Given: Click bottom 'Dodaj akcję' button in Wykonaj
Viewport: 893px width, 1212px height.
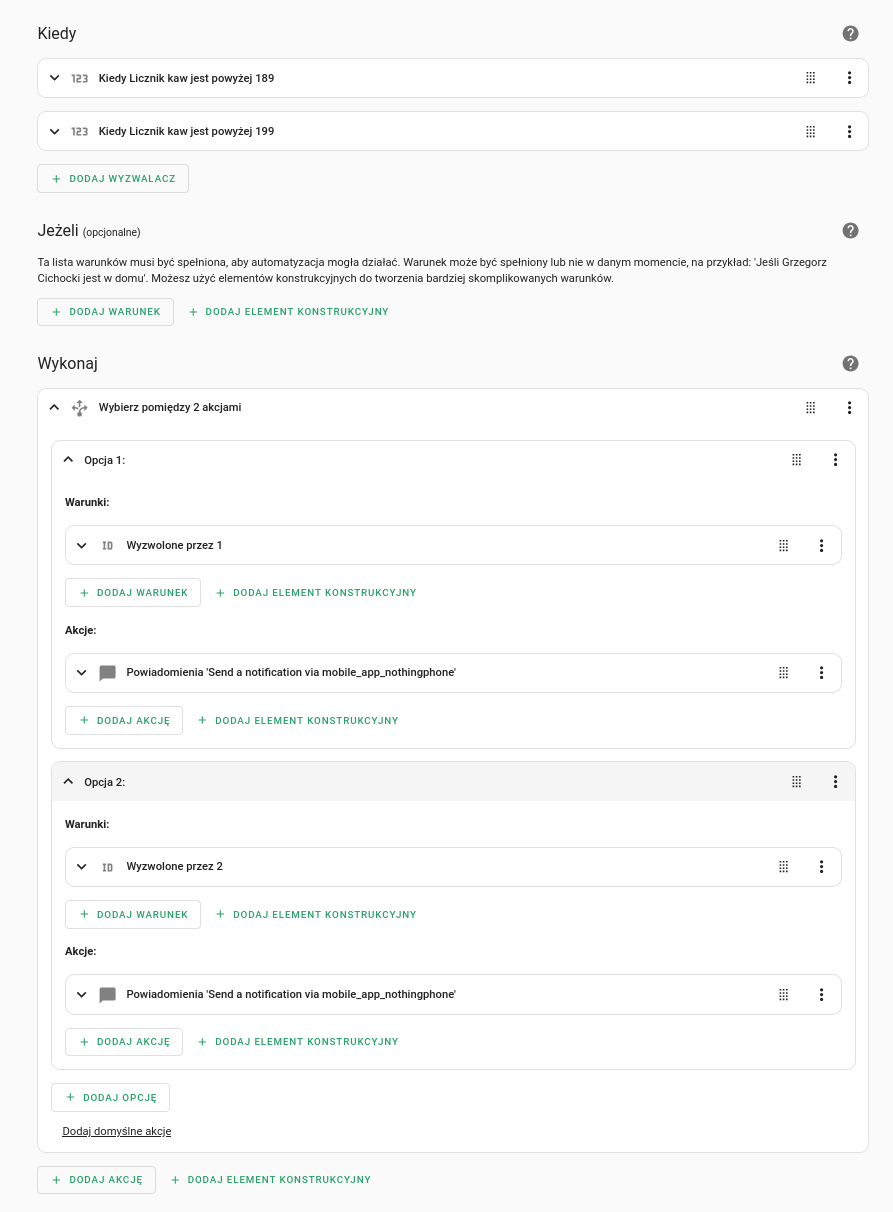Looking at the screenshot, I should pyautogui.click(x=96, y=1180).
